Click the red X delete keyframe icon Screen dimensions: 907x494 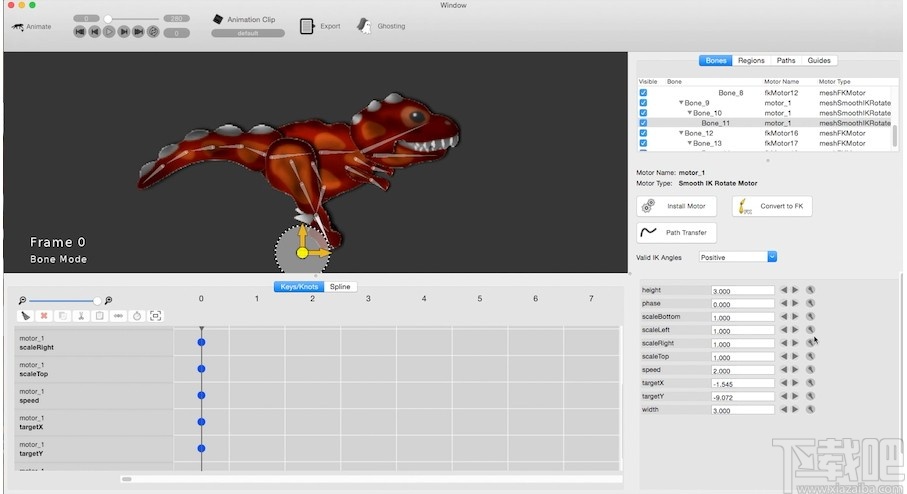point(44,316)
